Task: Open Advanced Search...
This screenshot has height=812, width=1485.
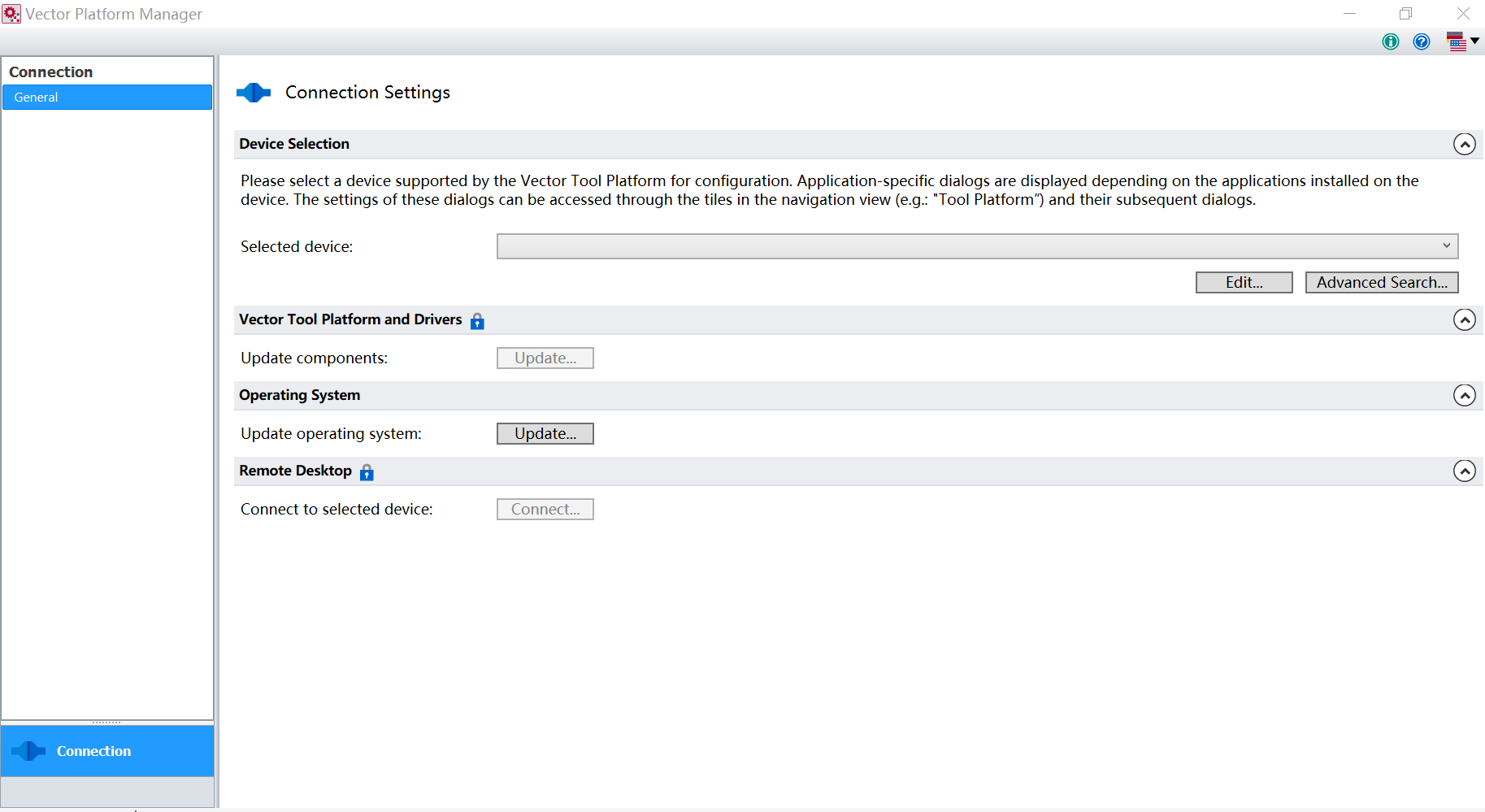Action: (1382, 282)
